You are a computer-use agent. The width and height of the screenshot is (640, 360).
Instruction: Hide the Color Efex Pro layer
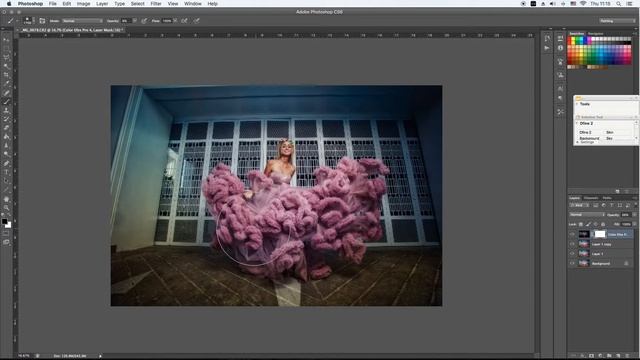click(x=572, y=234)
